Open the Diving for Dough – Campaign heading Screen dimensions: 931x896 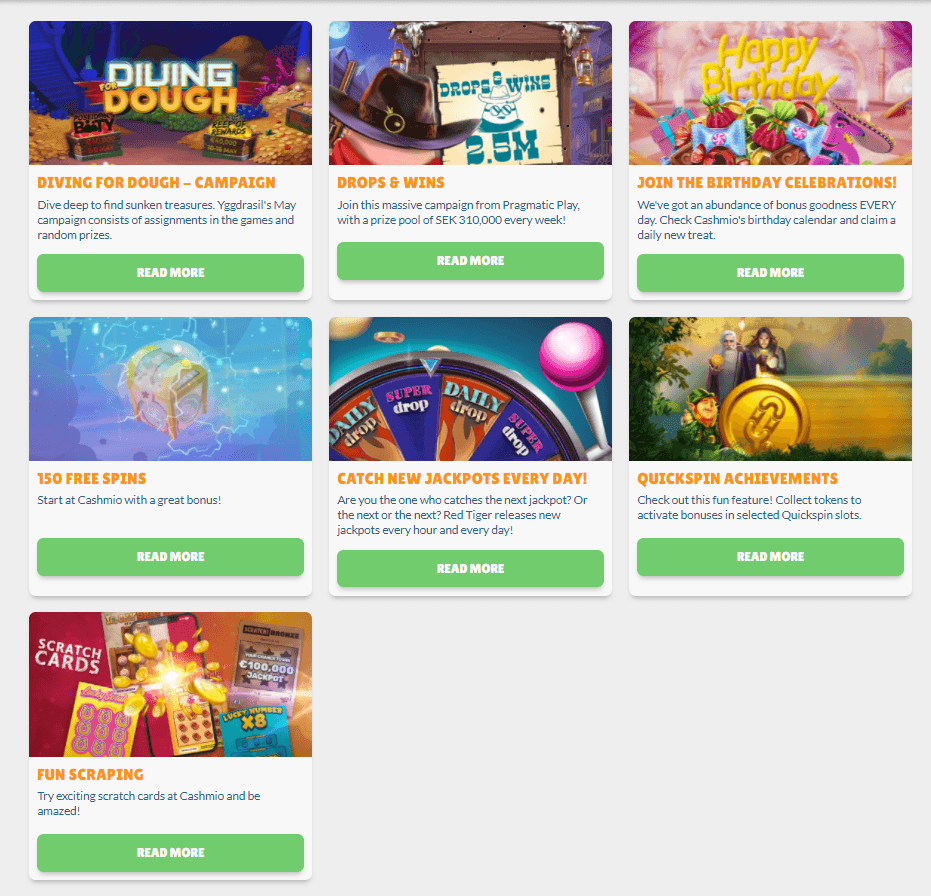coord(156,183)
